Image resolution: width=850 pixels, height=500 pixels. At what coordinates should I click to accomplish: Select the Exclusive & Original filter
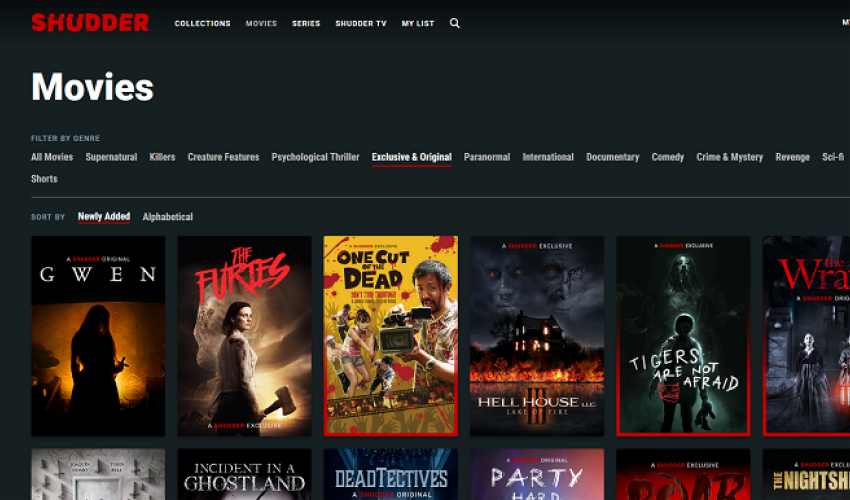pyautogui.click(x=411, y=157)
